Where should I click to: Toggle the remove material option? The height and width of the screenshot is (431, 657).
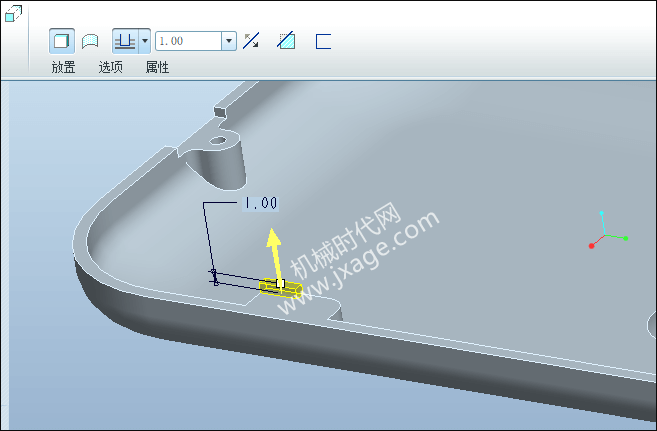pyautogui.click(x=286, y=41)
